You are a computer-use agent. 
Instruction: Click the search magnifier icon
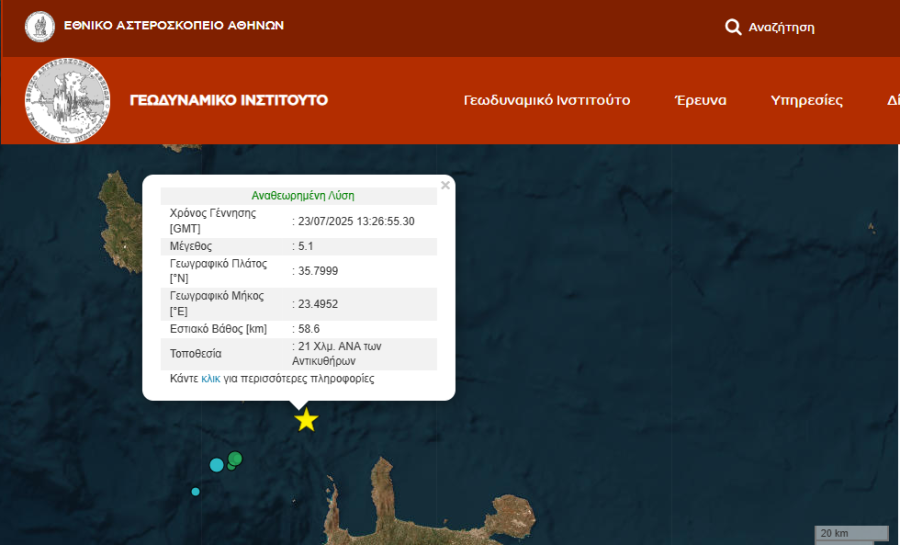[733, 27]
